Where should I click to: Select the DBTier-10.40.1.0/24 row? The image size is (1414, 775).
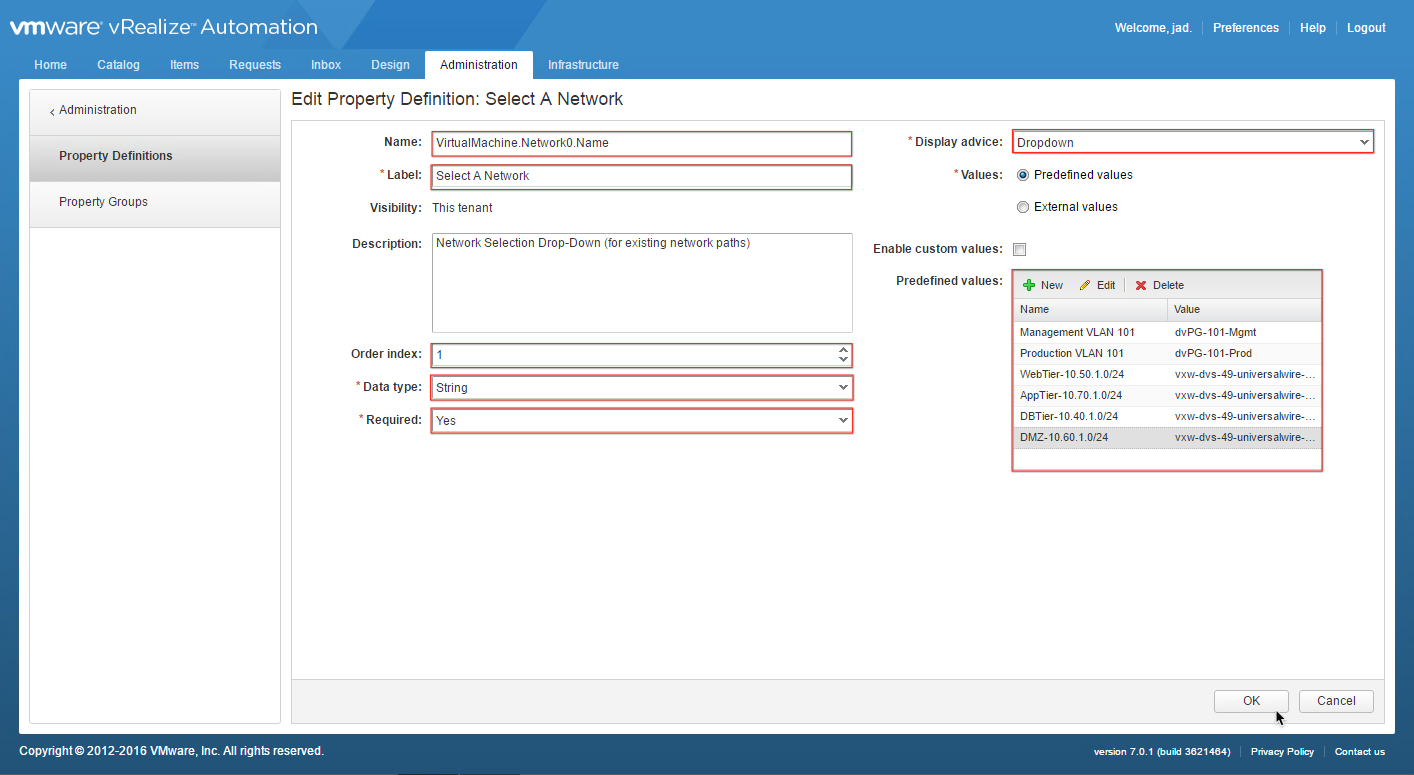(x=1167, y=416)
